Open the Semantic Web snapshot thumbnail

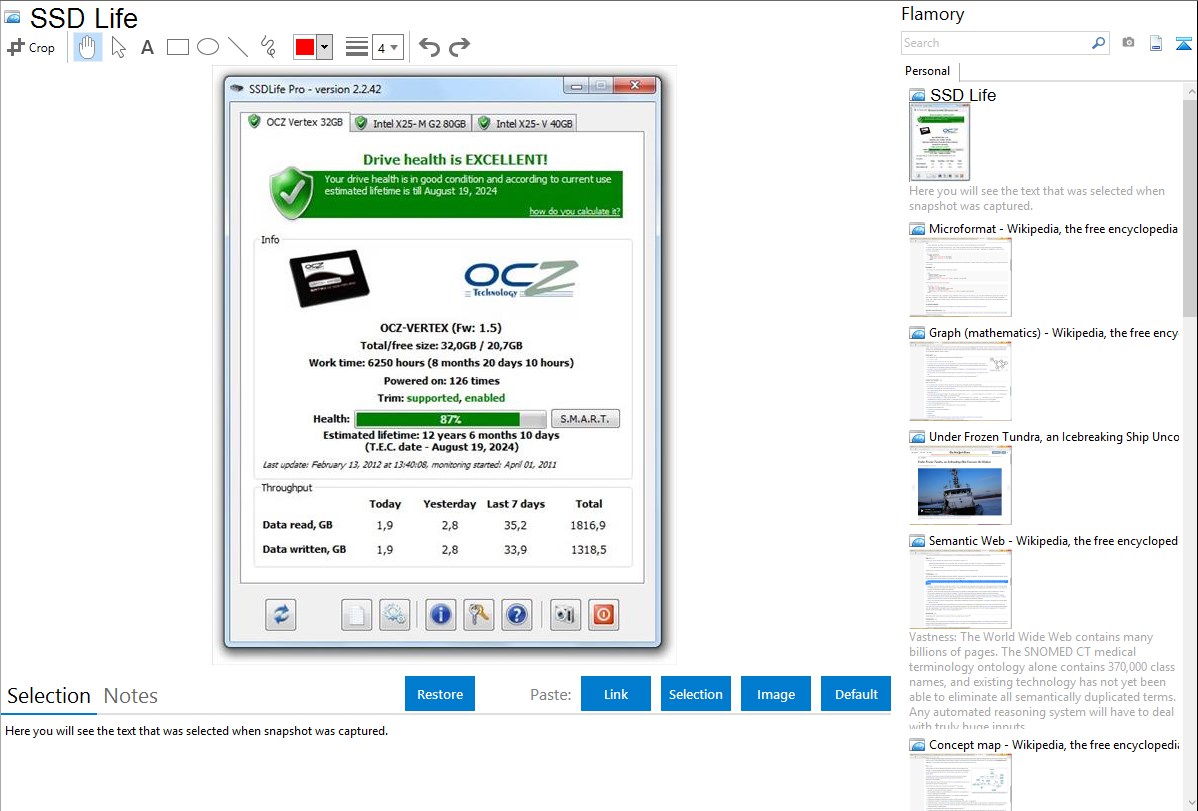pyautogui.click(x=960, y=589)
